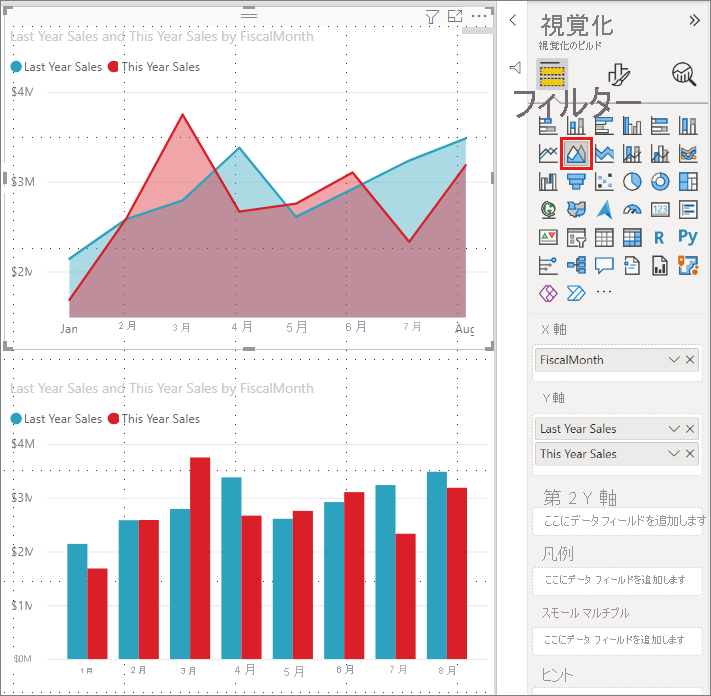Click Last Year Sales legend in area chart
Image resolution: width=711 pixels, height=696 pixels.
click(57, 67)
